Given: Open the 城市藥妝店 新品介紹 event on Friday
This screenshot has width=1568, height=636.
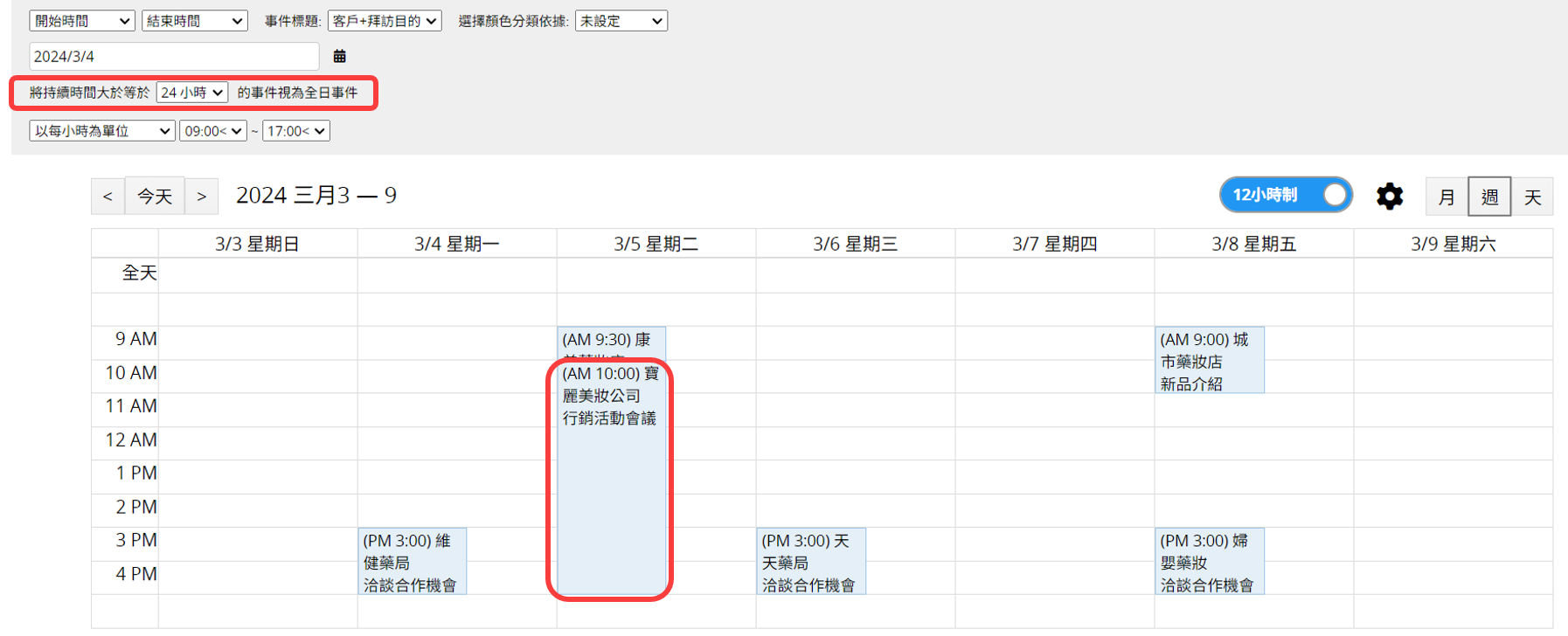Looking at the screenshot, I should (x=1209, y=361).
